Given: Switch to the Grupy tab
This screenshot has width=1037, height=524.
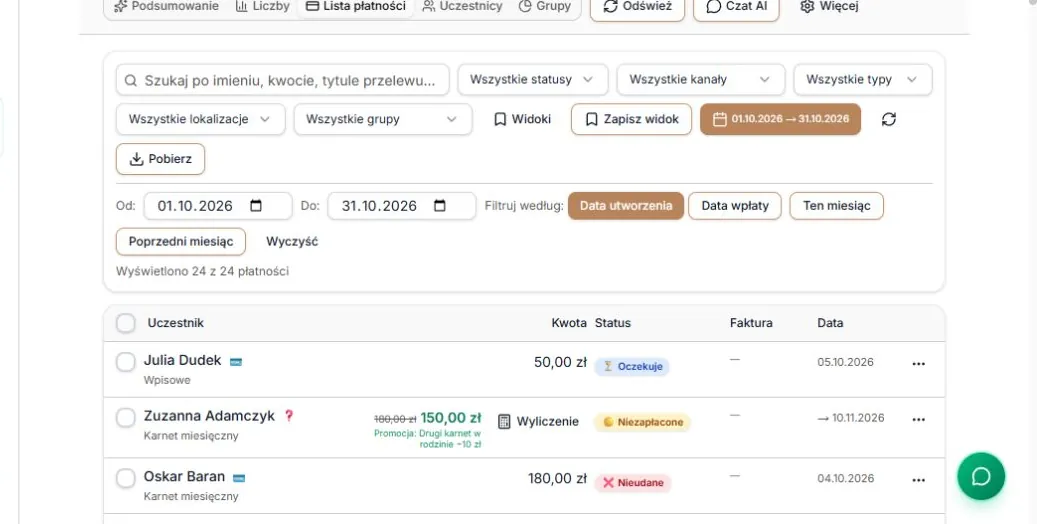Looking at the screenshot, I should [x=545, y=6].
